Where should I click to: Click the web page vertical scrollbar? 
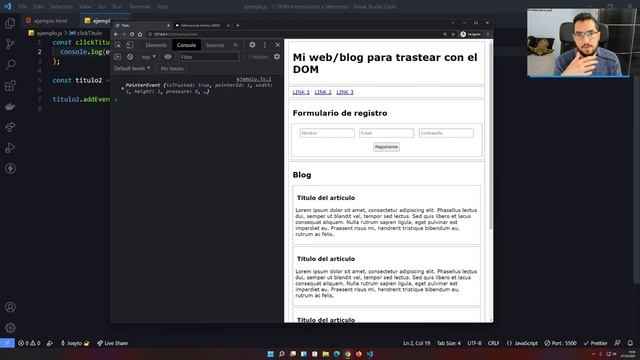point(490,136)
